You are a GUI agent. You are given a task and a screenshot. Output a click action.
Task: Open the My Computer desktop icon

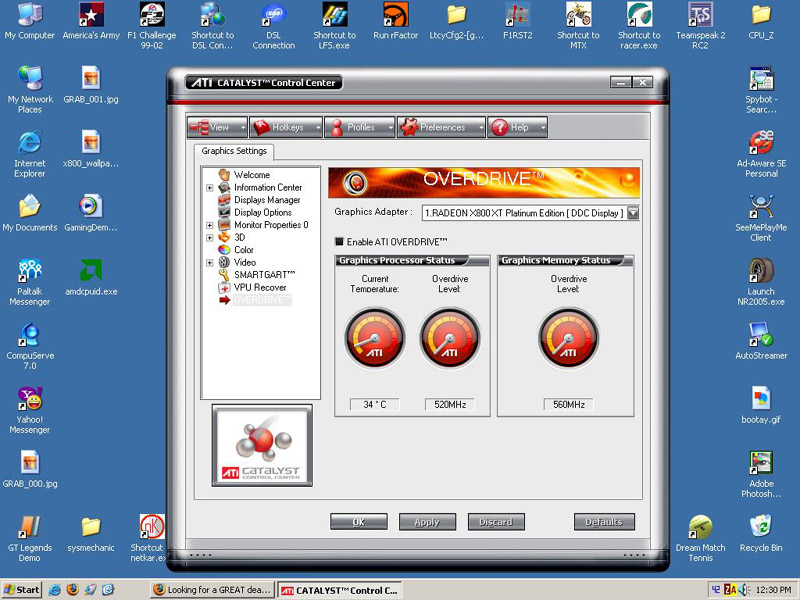[30, 20]
